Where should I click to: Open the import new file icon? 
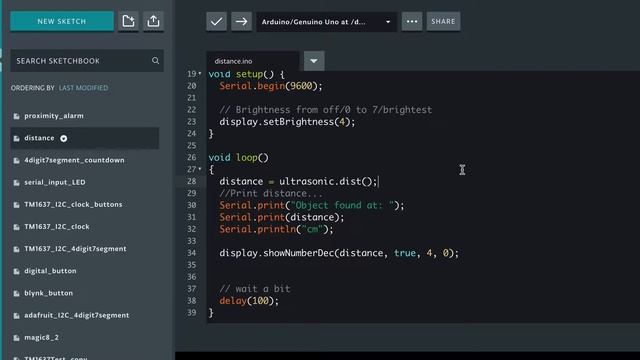[128, 21]
